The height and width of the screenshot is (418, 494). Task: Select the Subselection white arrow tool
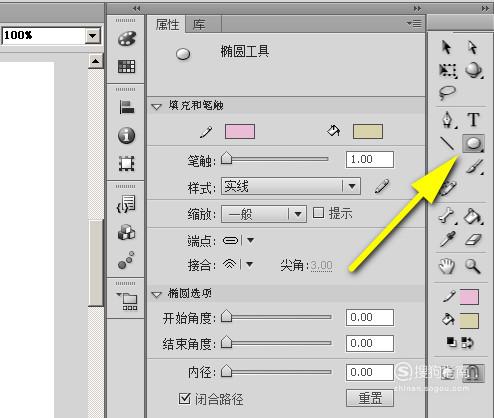click(x=472, y=47)
